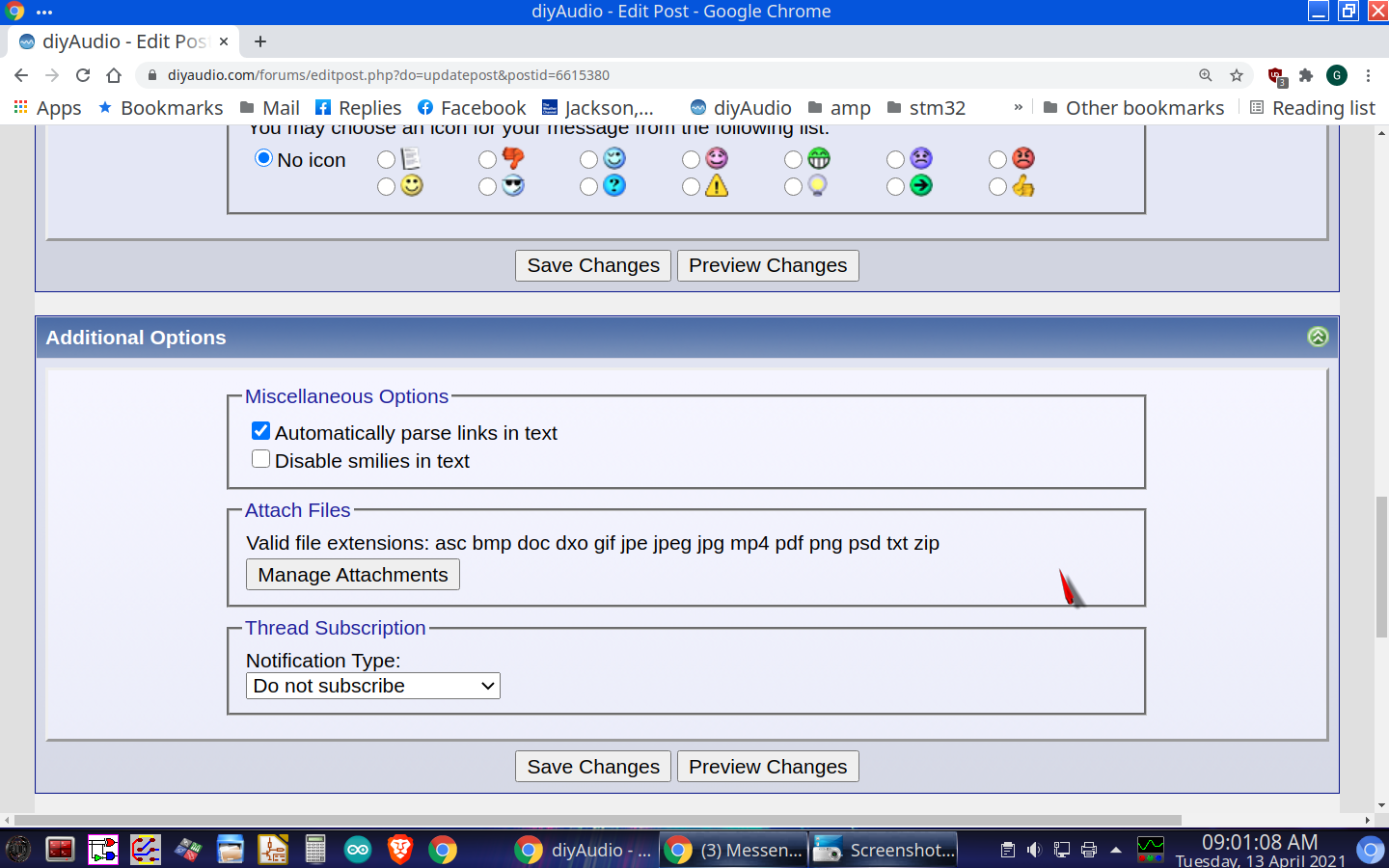
Task: Open the system monitor graph applet
Action: pyautogui.click(x=1151, y=850)
